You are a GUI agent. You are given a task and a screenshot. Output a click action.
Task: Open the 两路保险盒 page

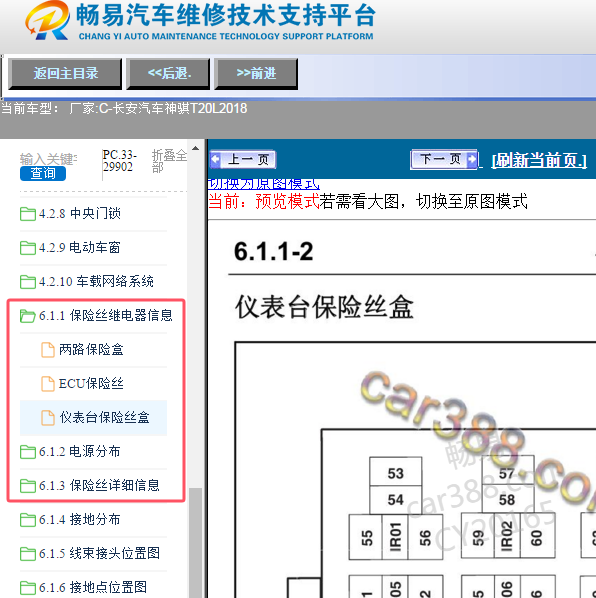(x=91, y=350)
